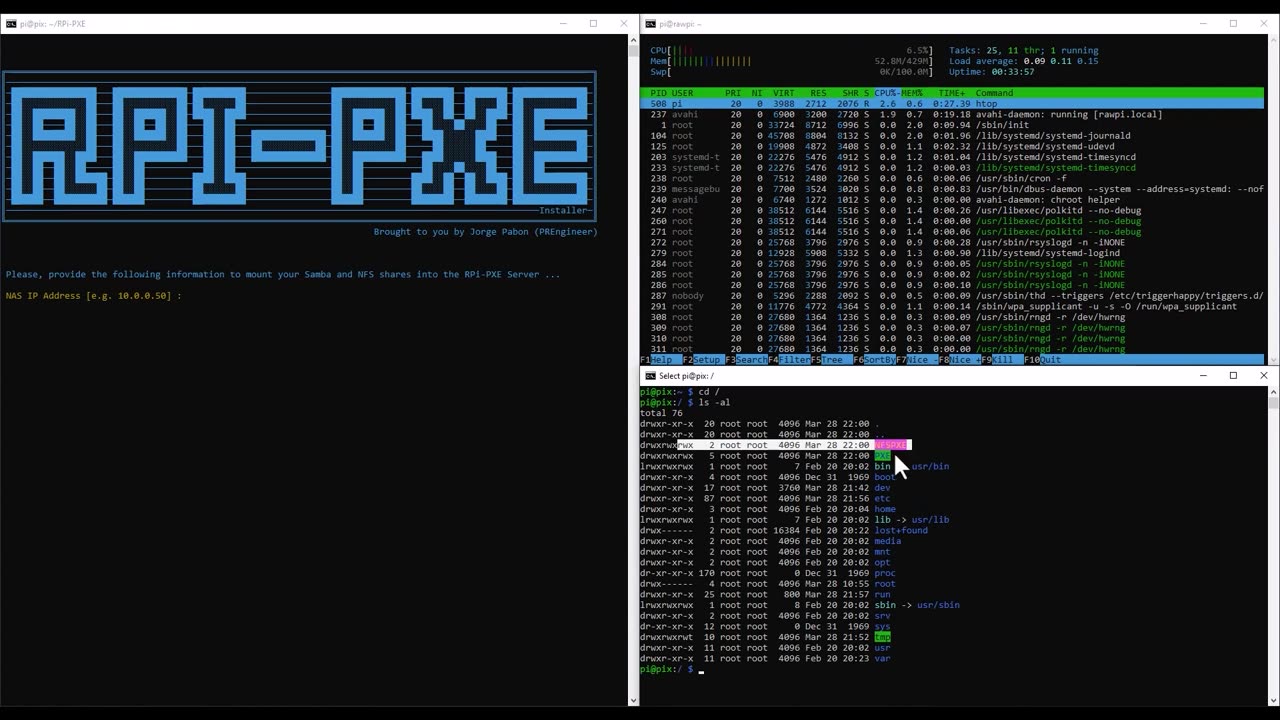
Task: Sort htop by the MEM% column header
Action: coord(912,93)
